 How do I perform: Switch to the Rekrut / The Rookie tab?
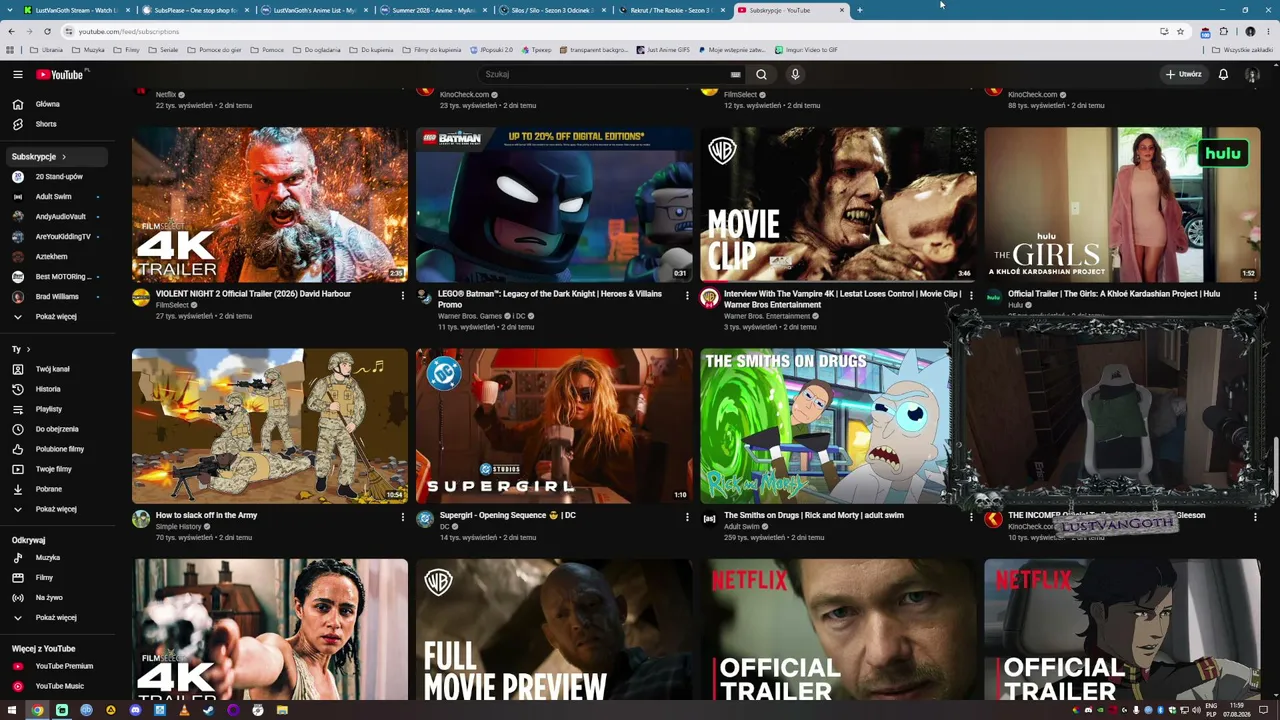click(x=671, y=10)
